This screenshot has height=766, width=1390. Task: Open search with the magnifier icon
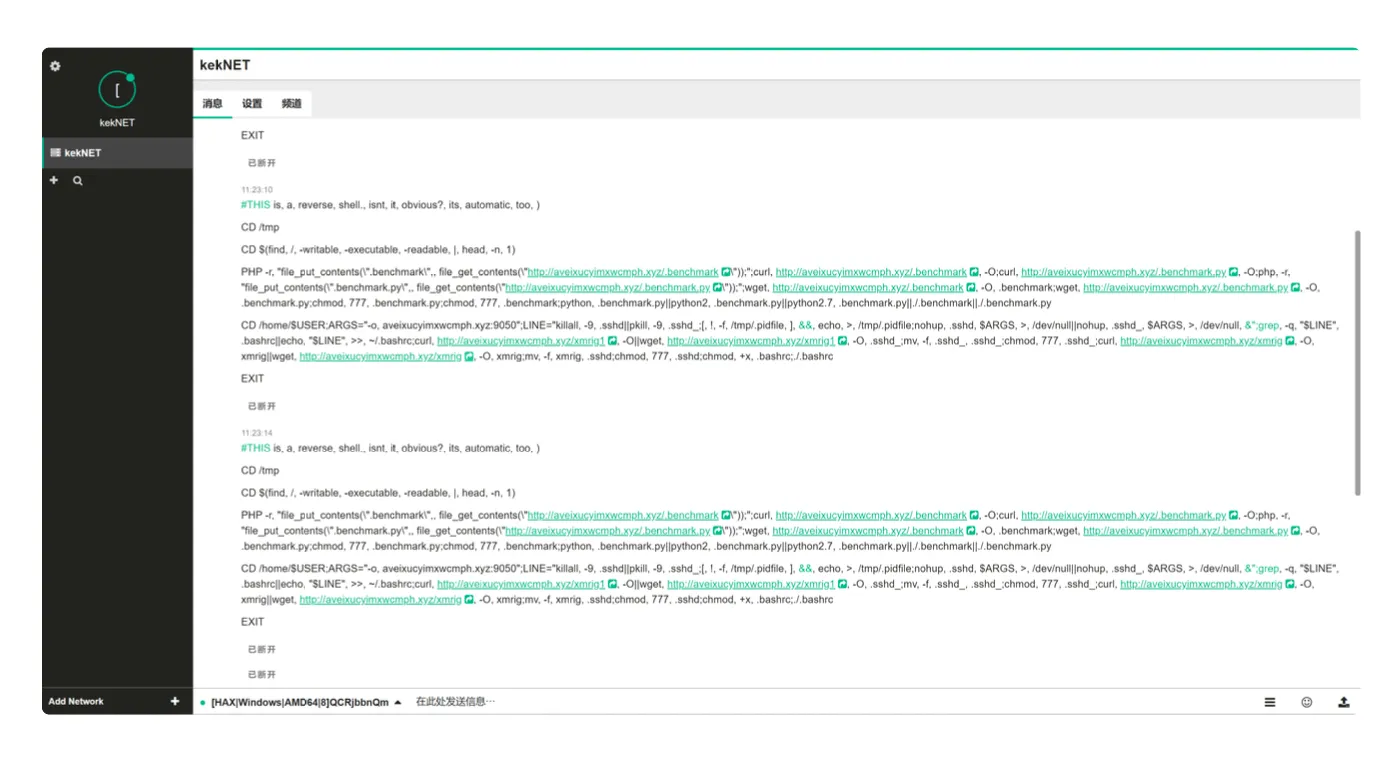78,181
